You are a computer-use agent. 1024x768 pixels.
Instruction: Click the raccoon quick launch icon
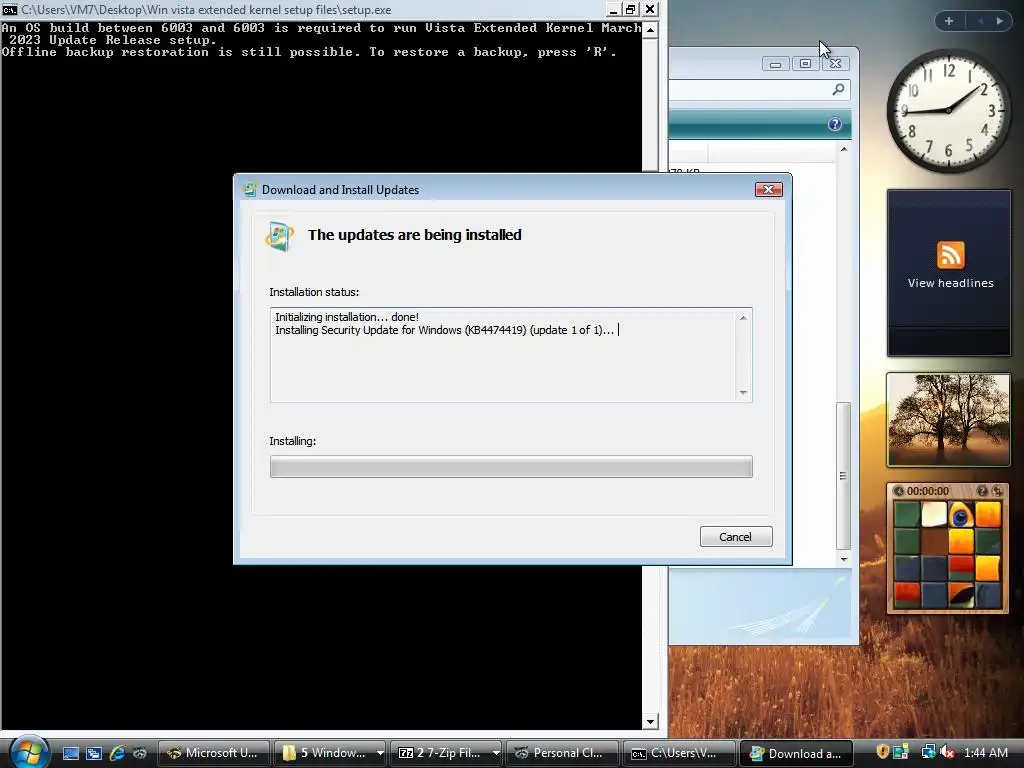coord(140,753)
